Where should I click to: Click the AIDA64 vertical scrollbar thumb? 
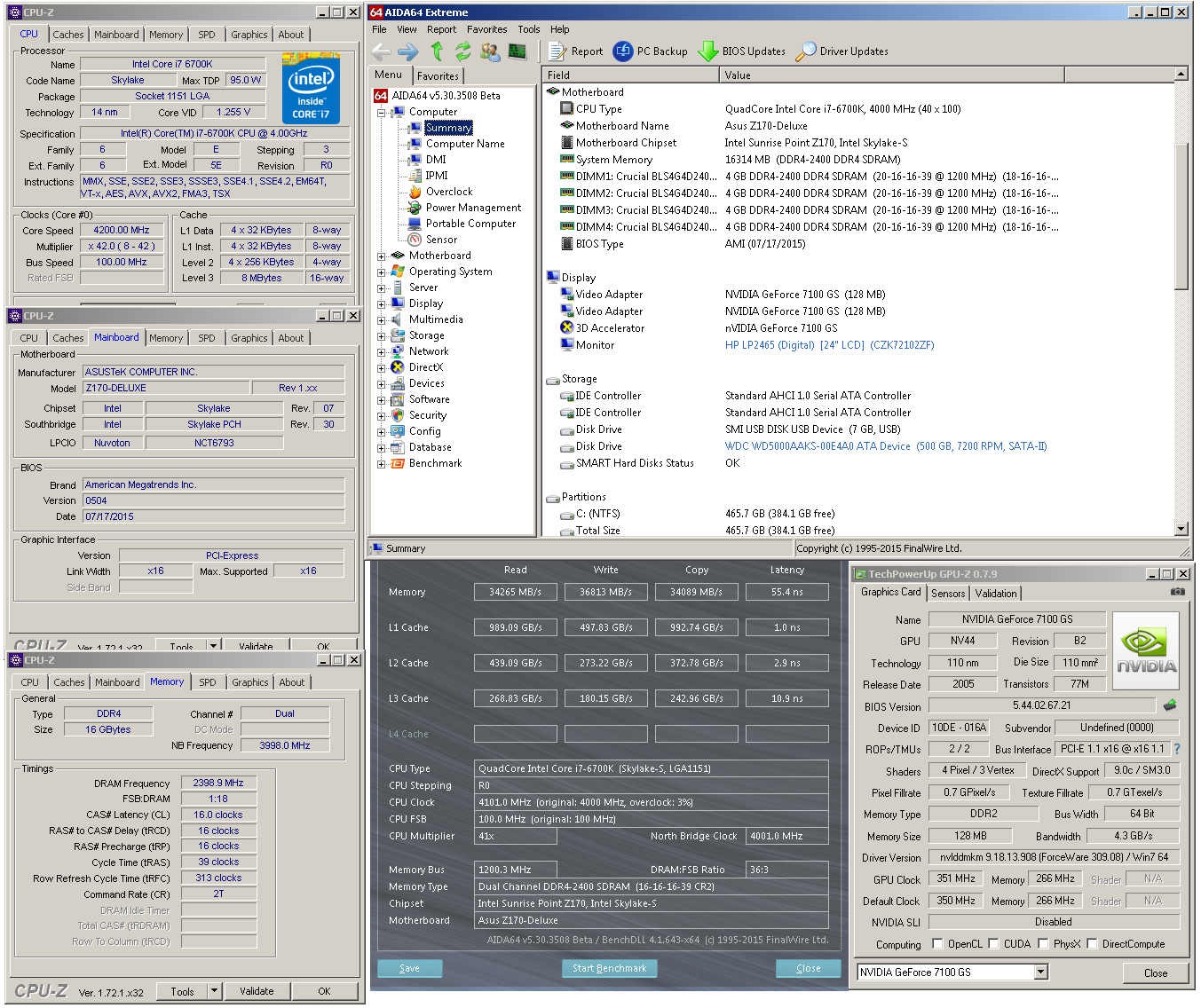point(1181,216)
